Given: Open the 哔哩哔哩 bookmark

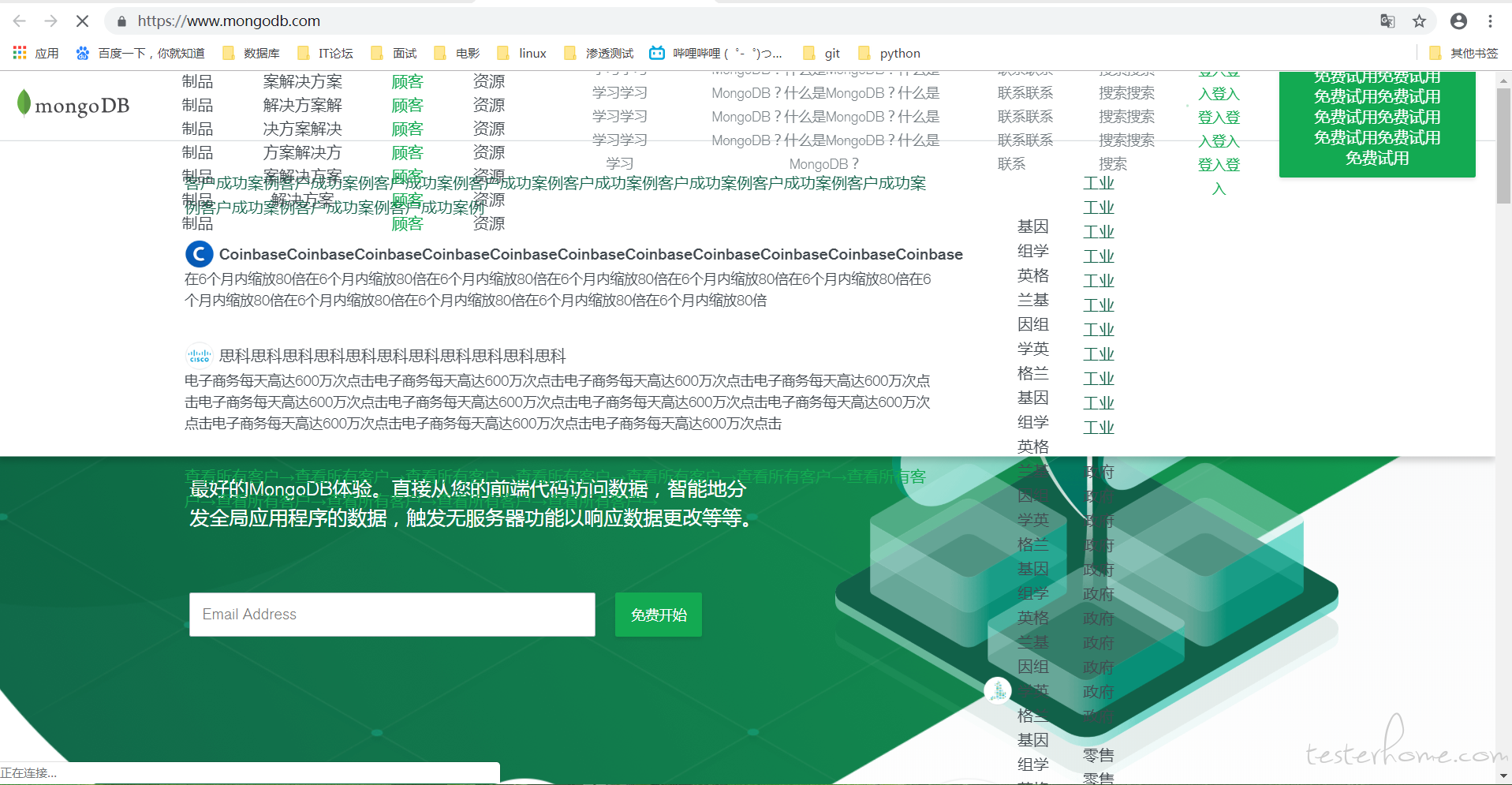Looking at the screenshot, I should pos(715,53).
